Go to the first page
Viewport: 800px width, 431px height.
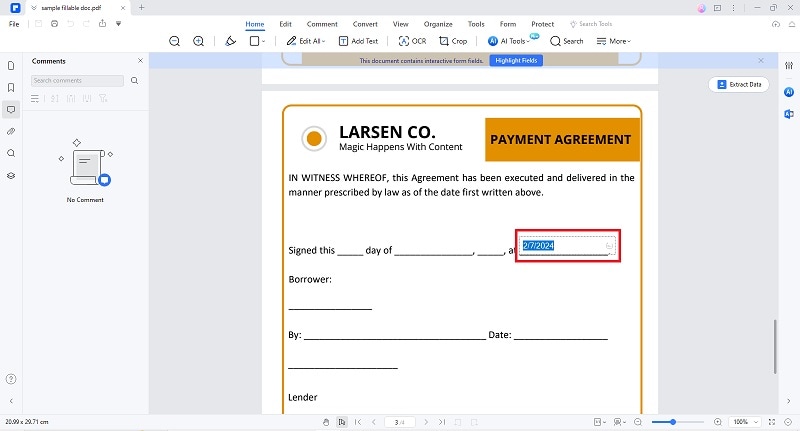pyautogui.click(x=358, y=422)
